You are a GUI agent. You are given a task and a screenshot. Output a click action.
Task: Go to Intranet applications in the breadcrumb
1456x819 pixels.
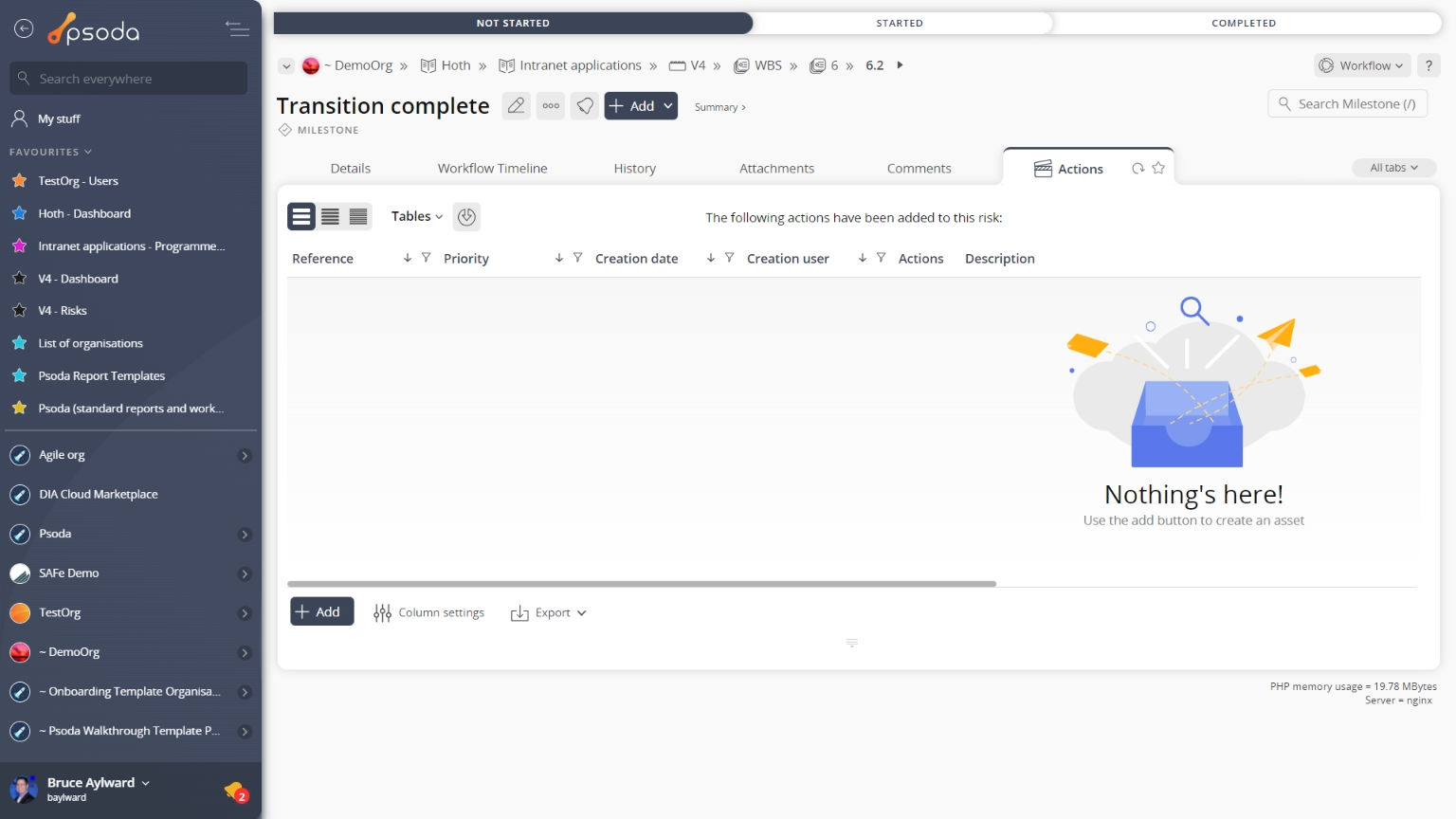(x=571, y=65)
